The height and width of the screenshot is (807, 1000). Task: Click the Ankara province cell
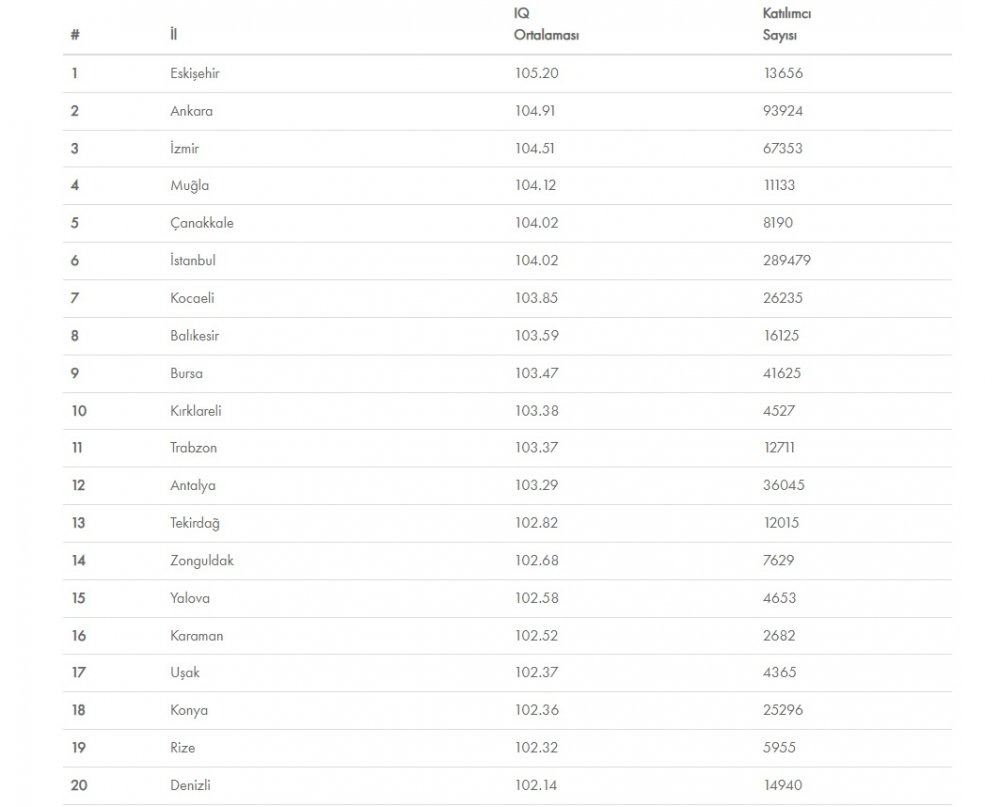click(191, 111)
